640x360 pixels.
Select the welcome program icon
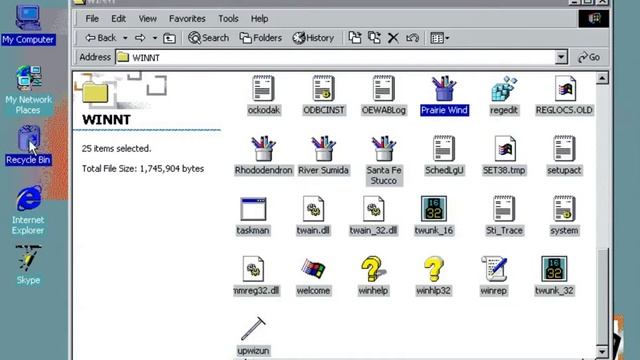[313, 269]
